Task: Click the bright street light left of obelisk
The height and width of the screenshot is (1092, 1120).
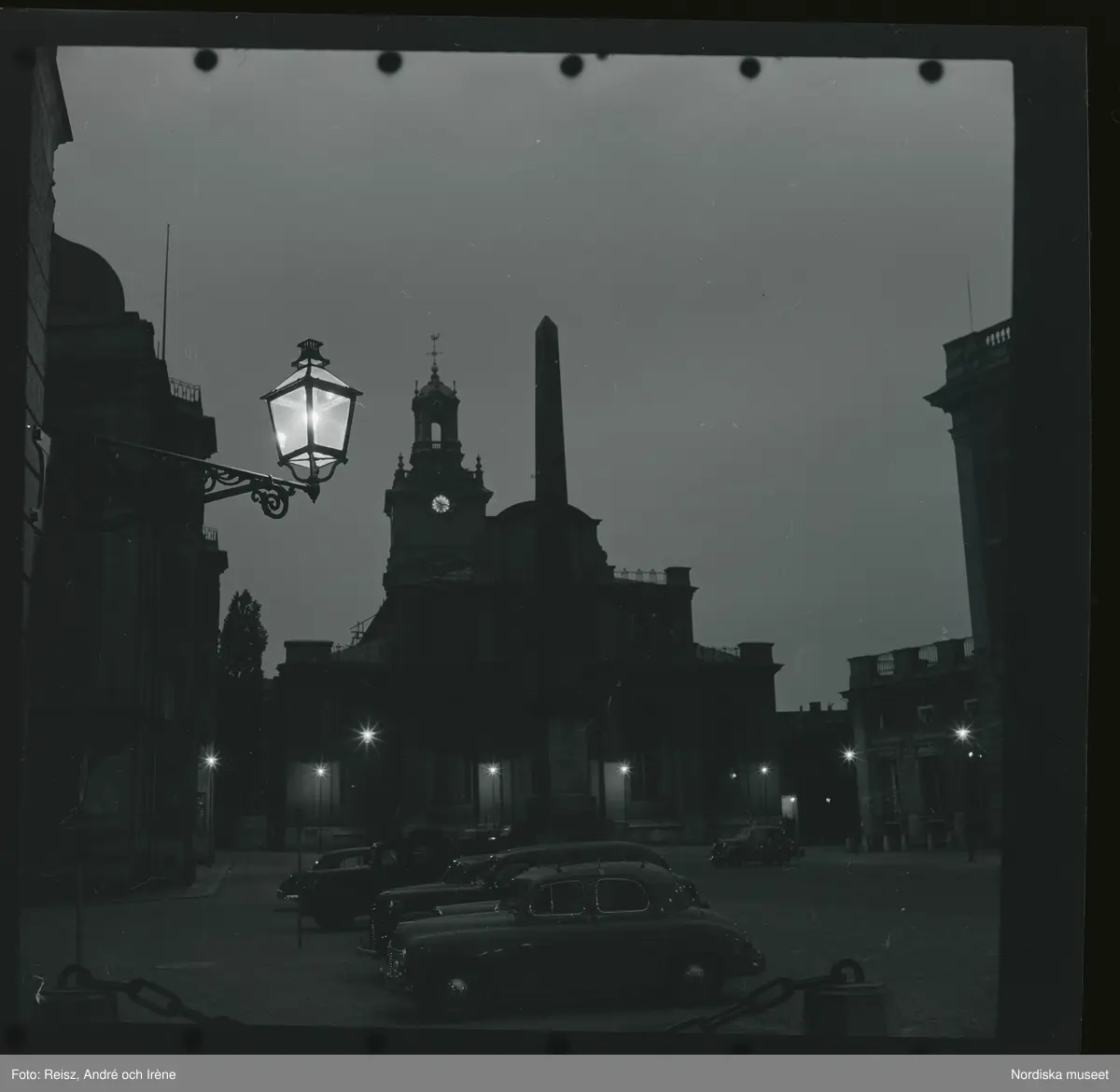Action: [367, 735]
